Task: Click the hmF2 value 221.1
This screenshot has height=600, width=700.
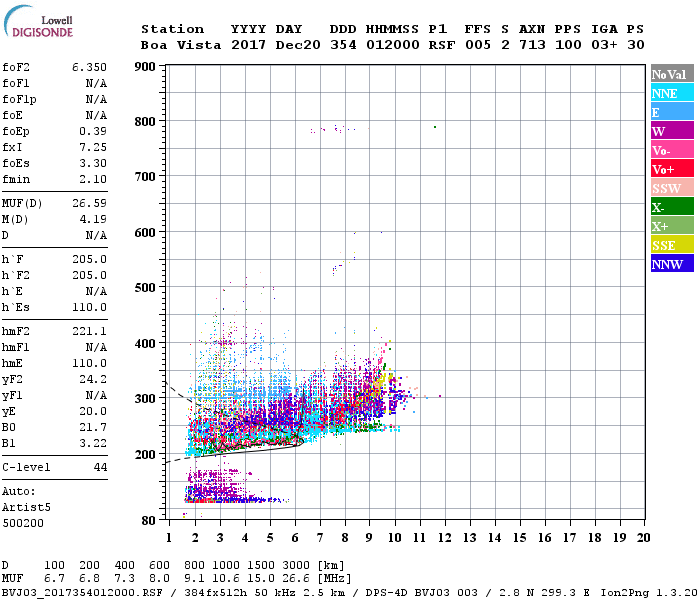Action: (89, 331)
